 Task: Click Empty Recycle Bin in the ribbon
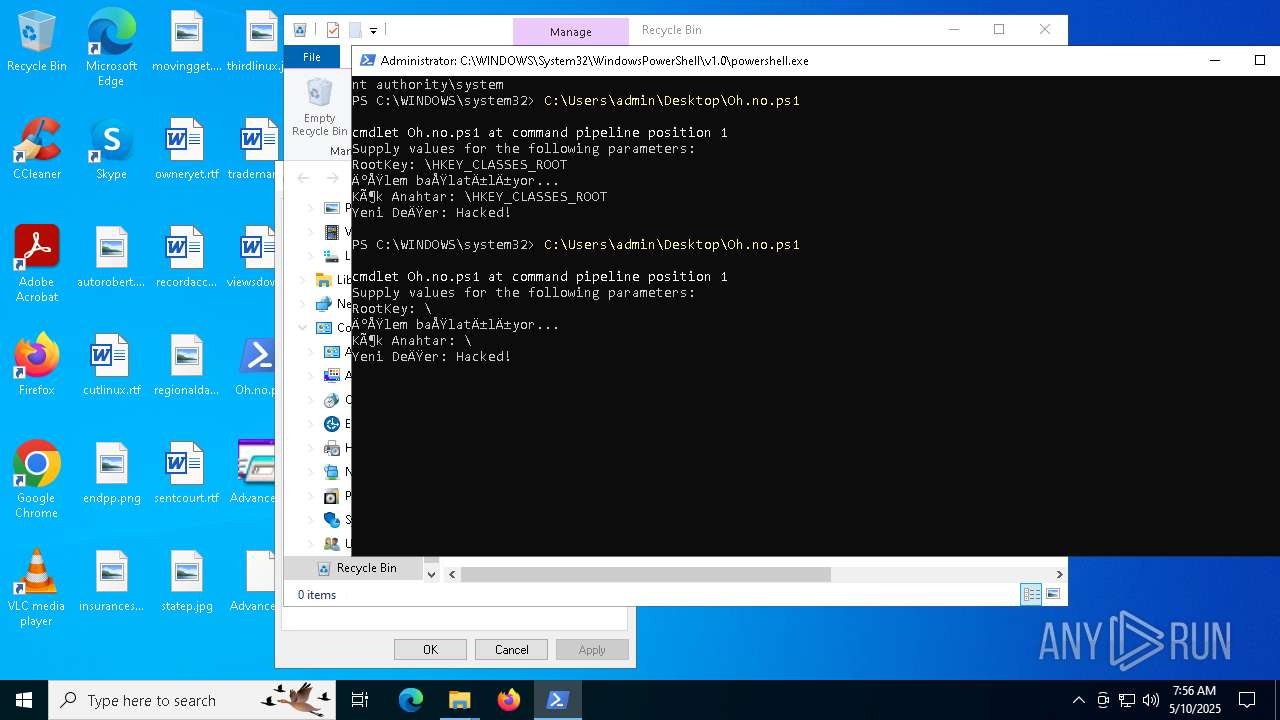(319, 108)
